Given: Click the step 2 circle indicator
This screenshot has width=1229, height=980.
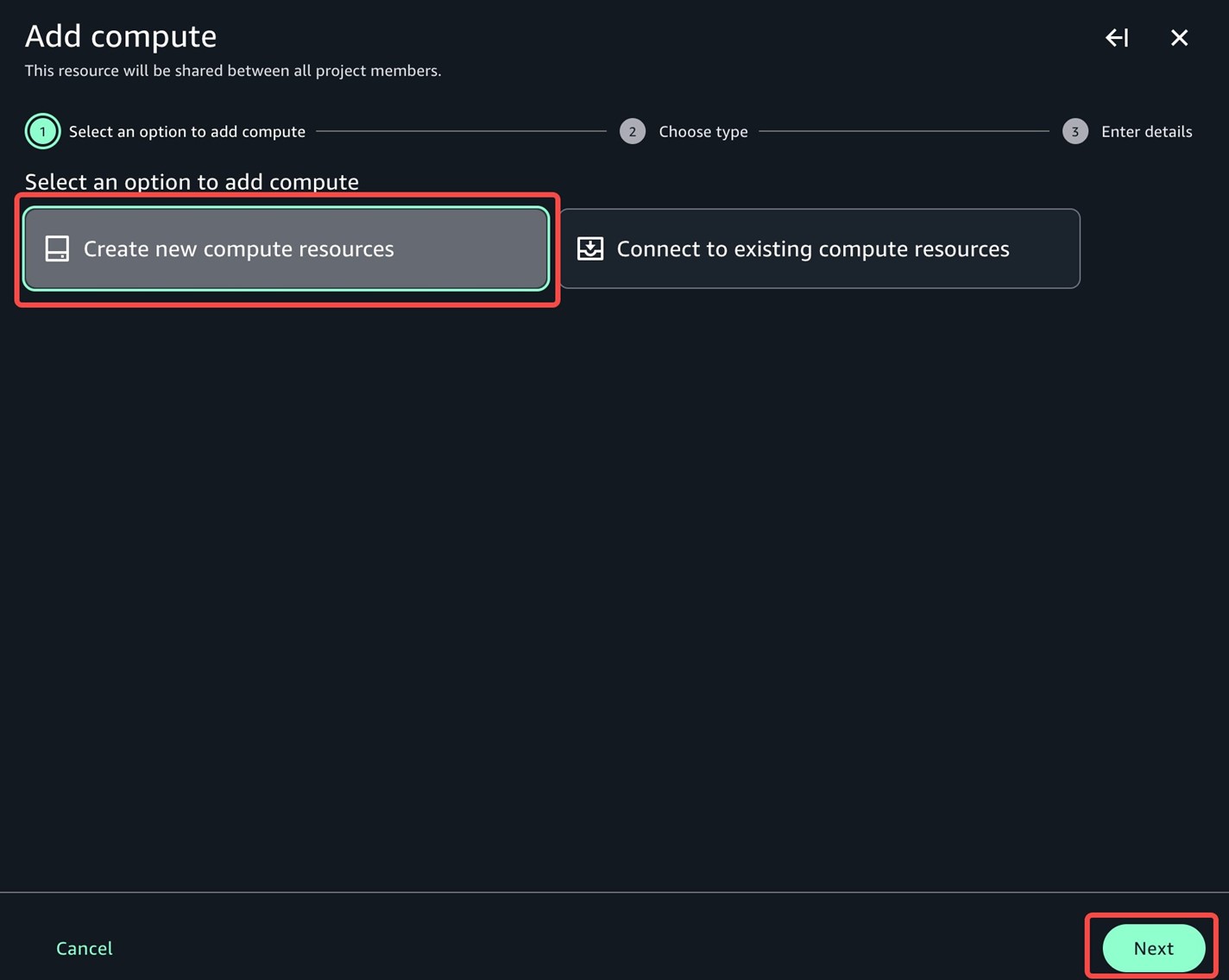Looking at the screenshot, I should [x=632, y=132].
